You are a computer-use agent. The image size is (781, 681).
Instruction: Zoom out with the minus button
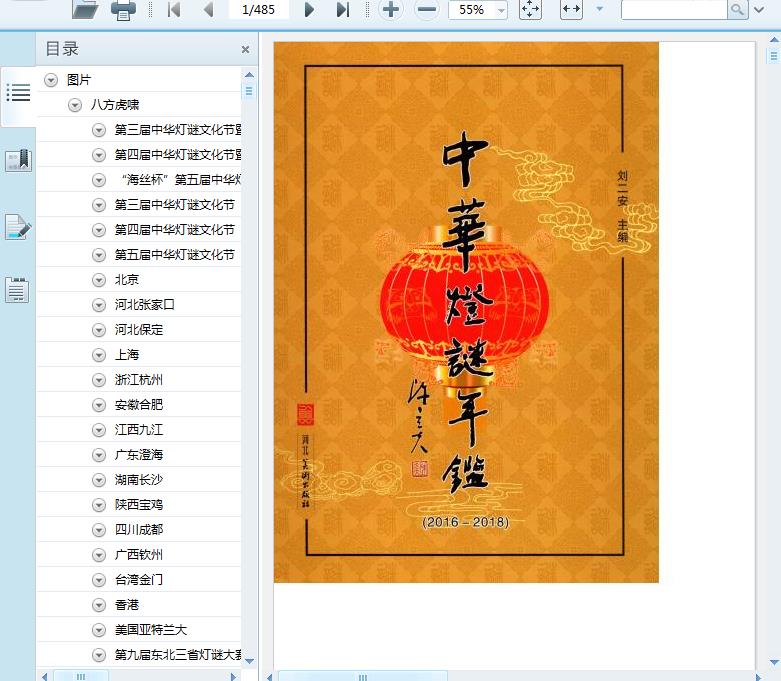point(427,9)
